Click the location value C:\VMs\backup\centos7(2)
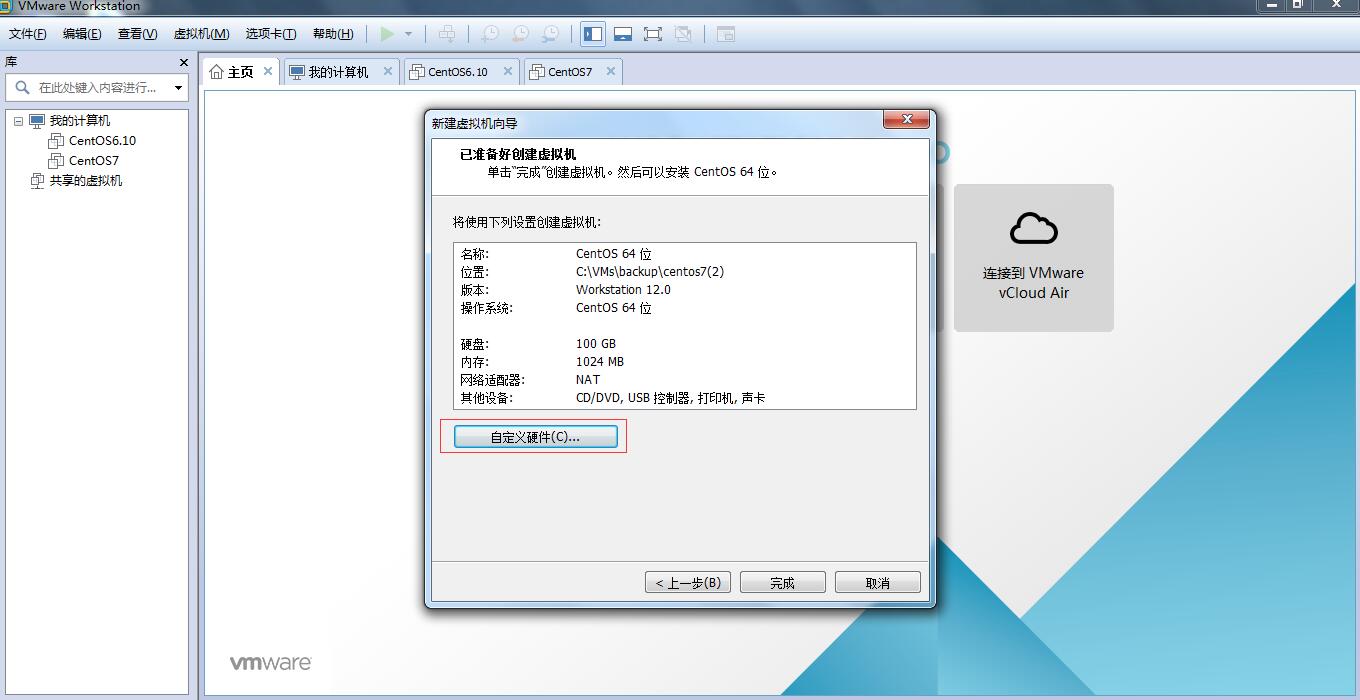1360x700 pixels. [650, 272]
